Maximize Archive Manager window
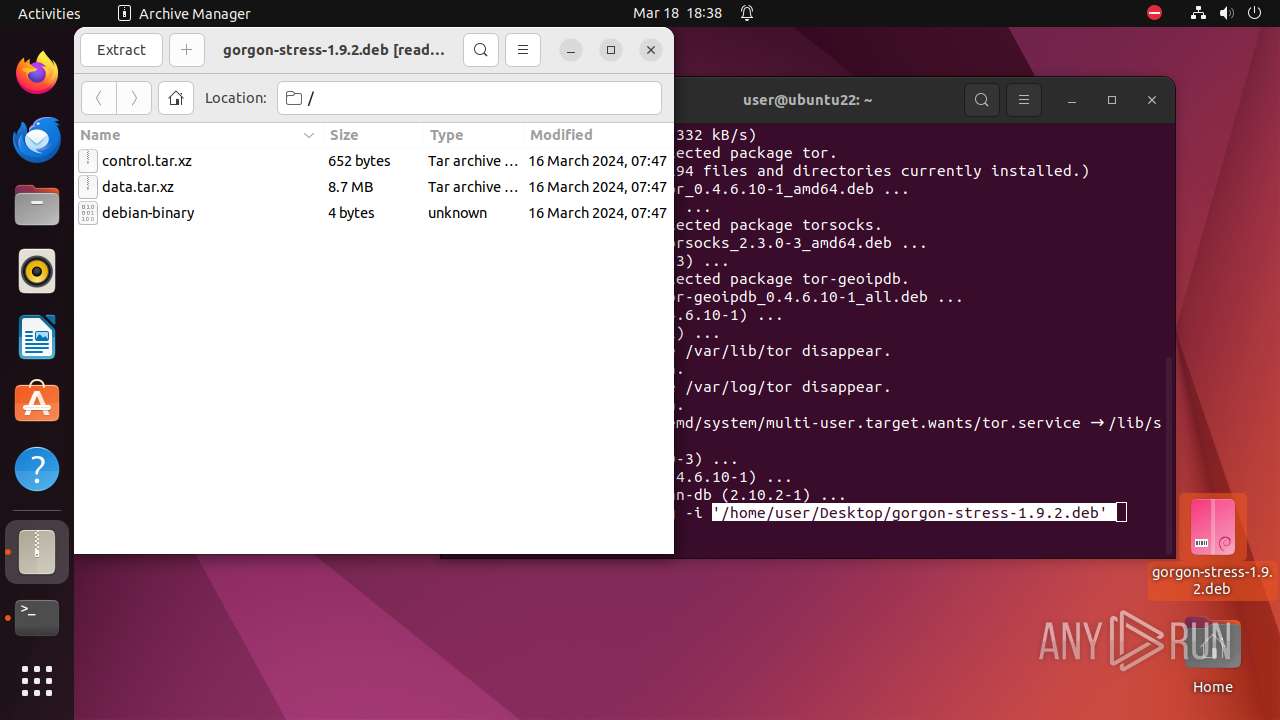Screen dimensions: 1280x720 pos(611,50)
